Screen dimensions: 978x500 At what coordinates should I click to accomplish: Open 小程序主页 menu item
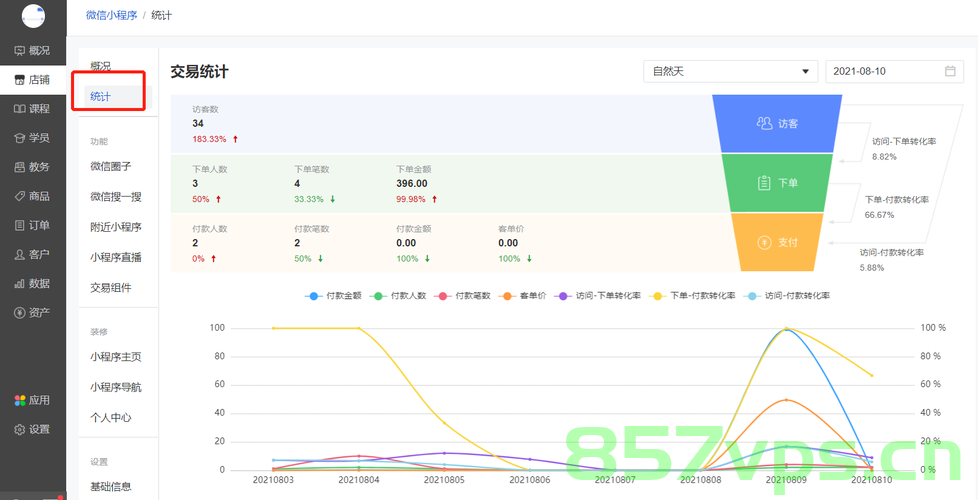pyautogui.click(x=116, y=357)
